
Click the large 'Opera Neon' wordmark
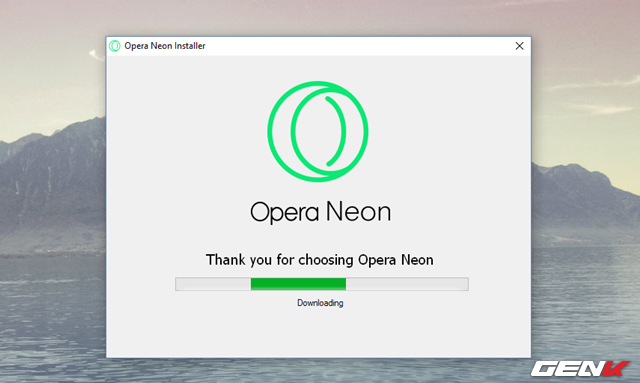[320, 212]
